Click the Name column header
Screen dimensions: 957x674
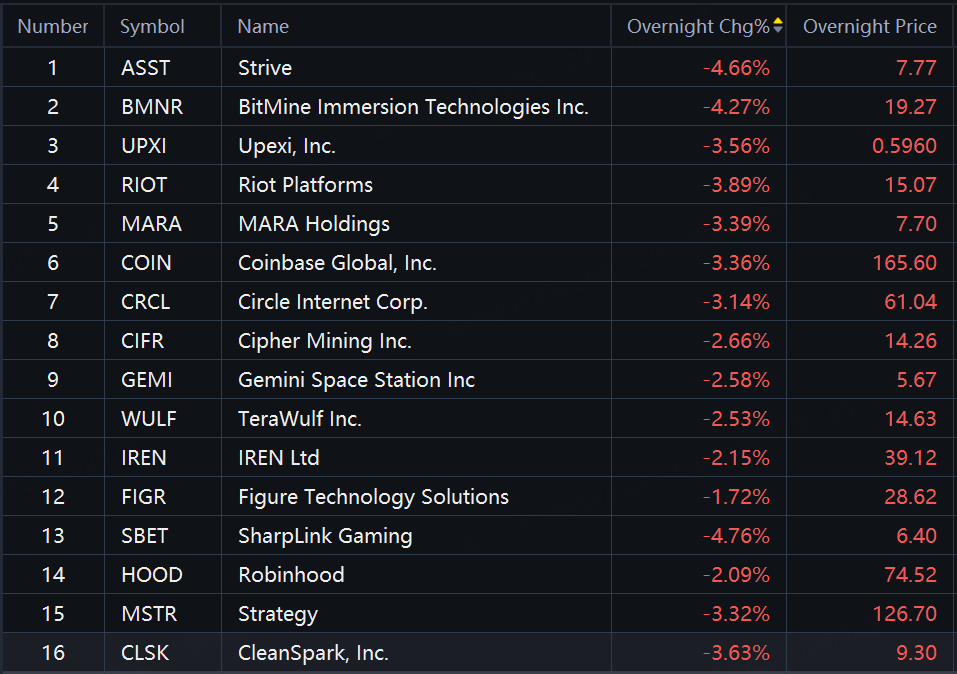(263, 27)
